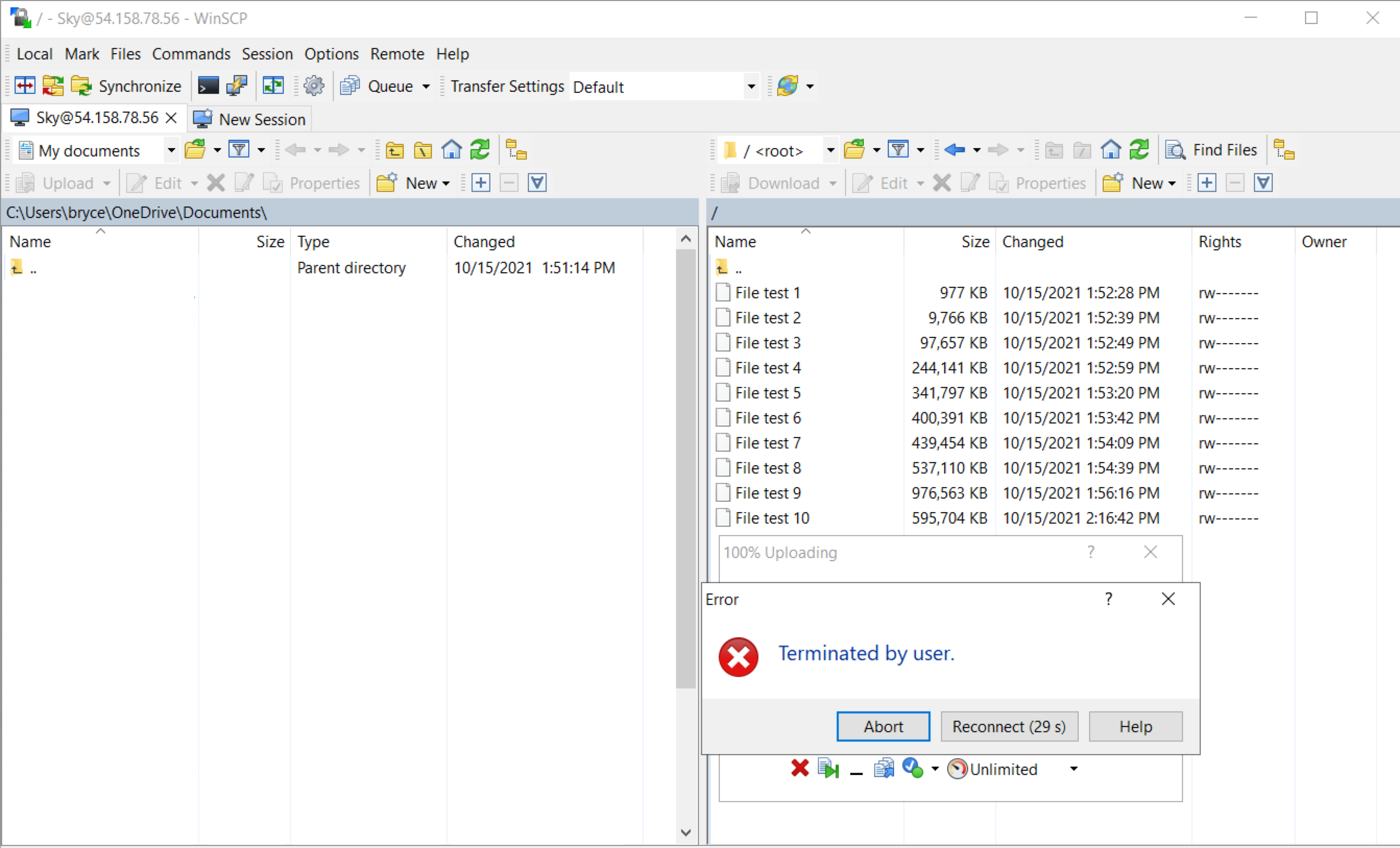
Task: Click local select files plus icon
Action: tap(481, 183)
